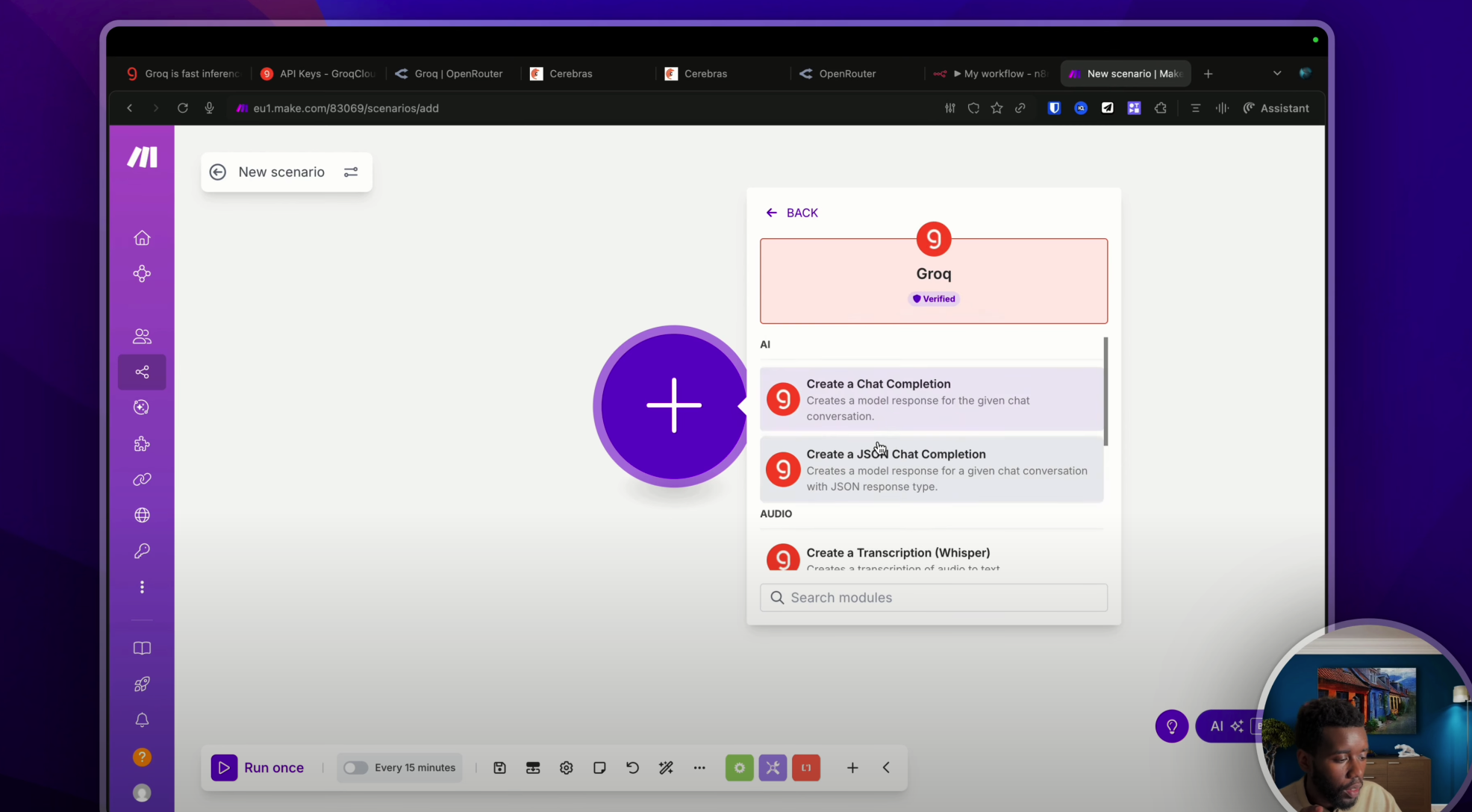
Task: Click the big purple plus module circle
Action: (x=673, y=406)
